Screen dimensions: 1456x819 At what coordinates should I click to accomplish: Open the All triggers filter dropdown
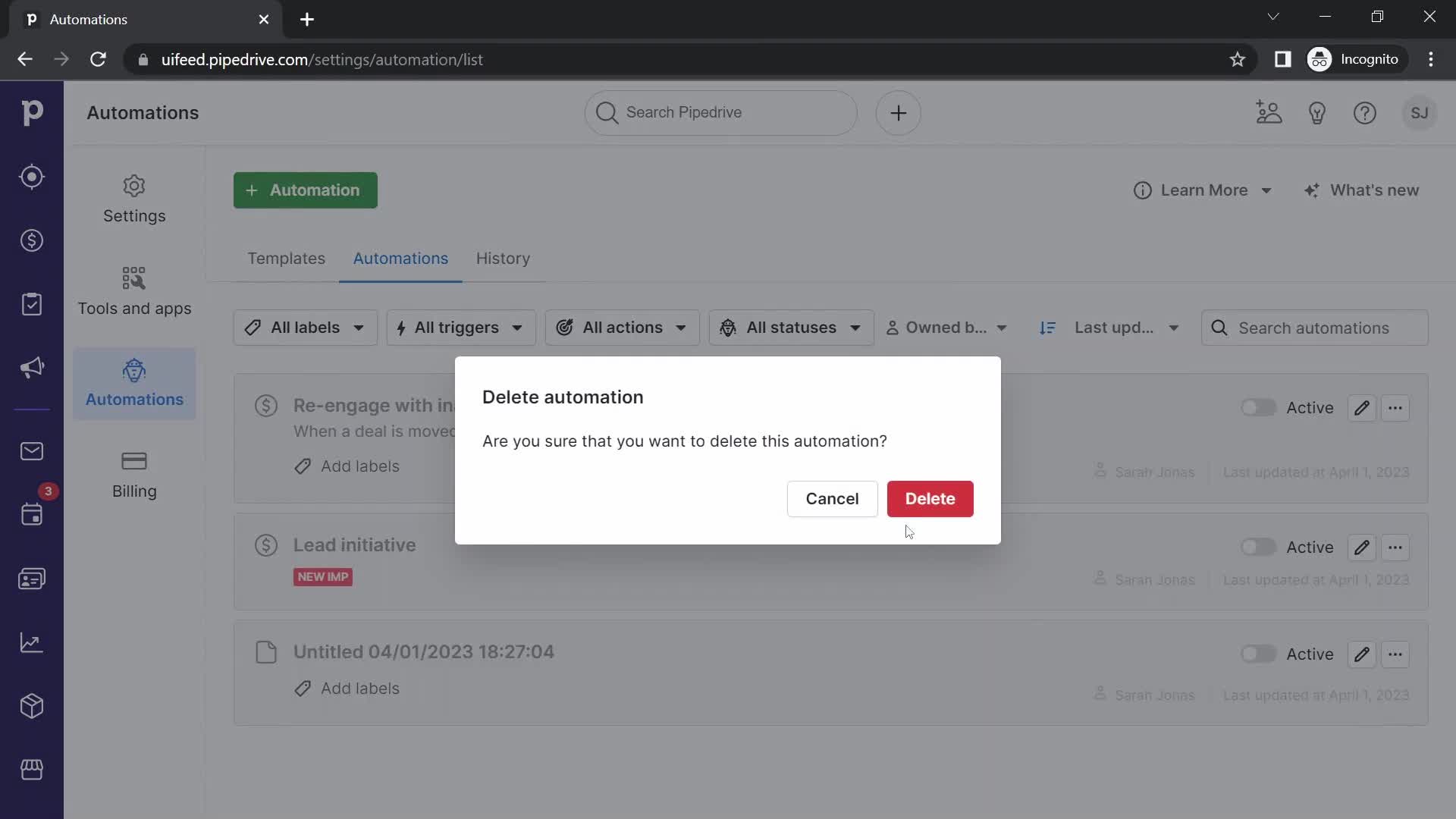tap(461, 328)
